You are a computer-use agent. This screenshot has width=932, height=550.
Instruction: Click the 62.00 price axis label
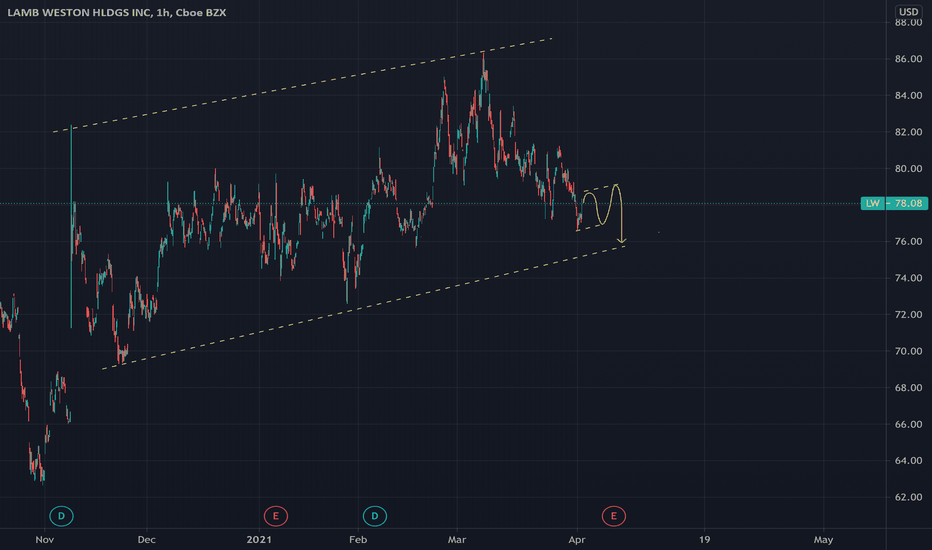908,497
